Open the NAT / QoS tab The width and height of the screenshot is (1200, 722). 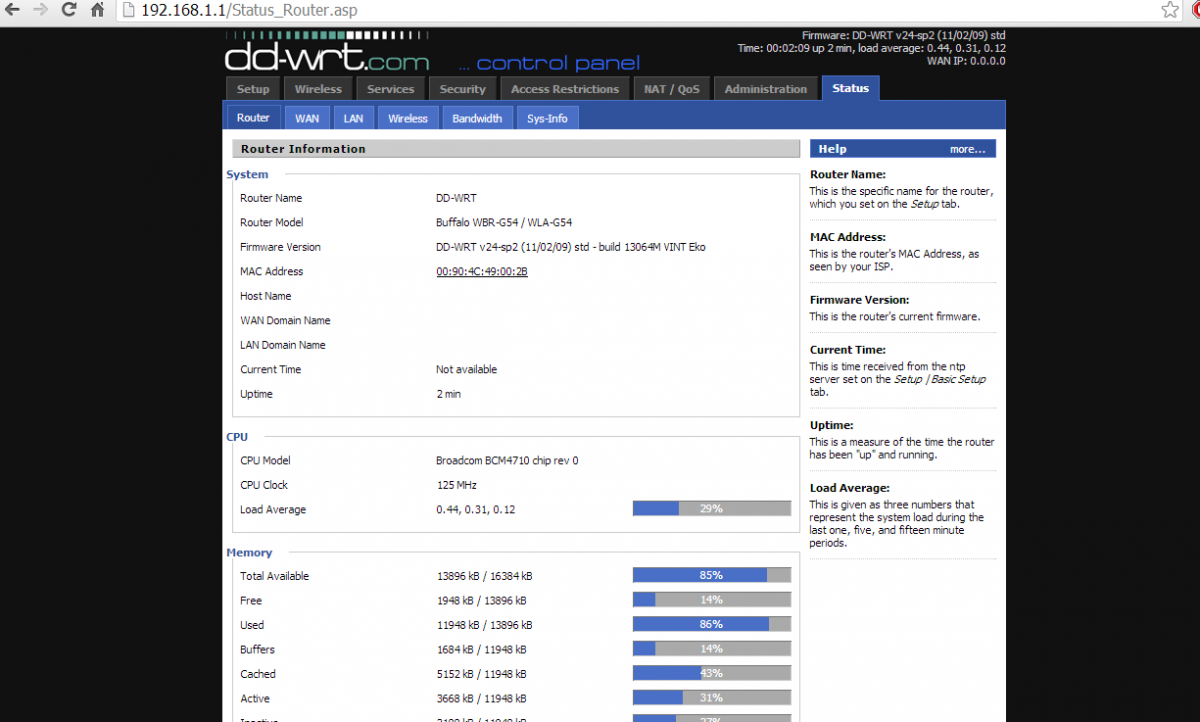pyautogui.click(x=671, y=89)
